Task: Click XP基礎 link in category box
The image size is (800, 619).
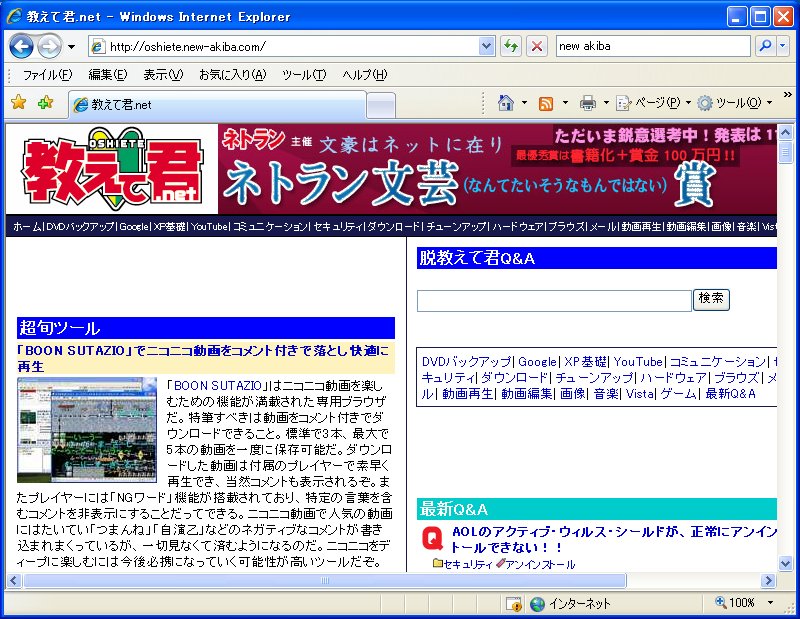Action: tap(585, 362)
